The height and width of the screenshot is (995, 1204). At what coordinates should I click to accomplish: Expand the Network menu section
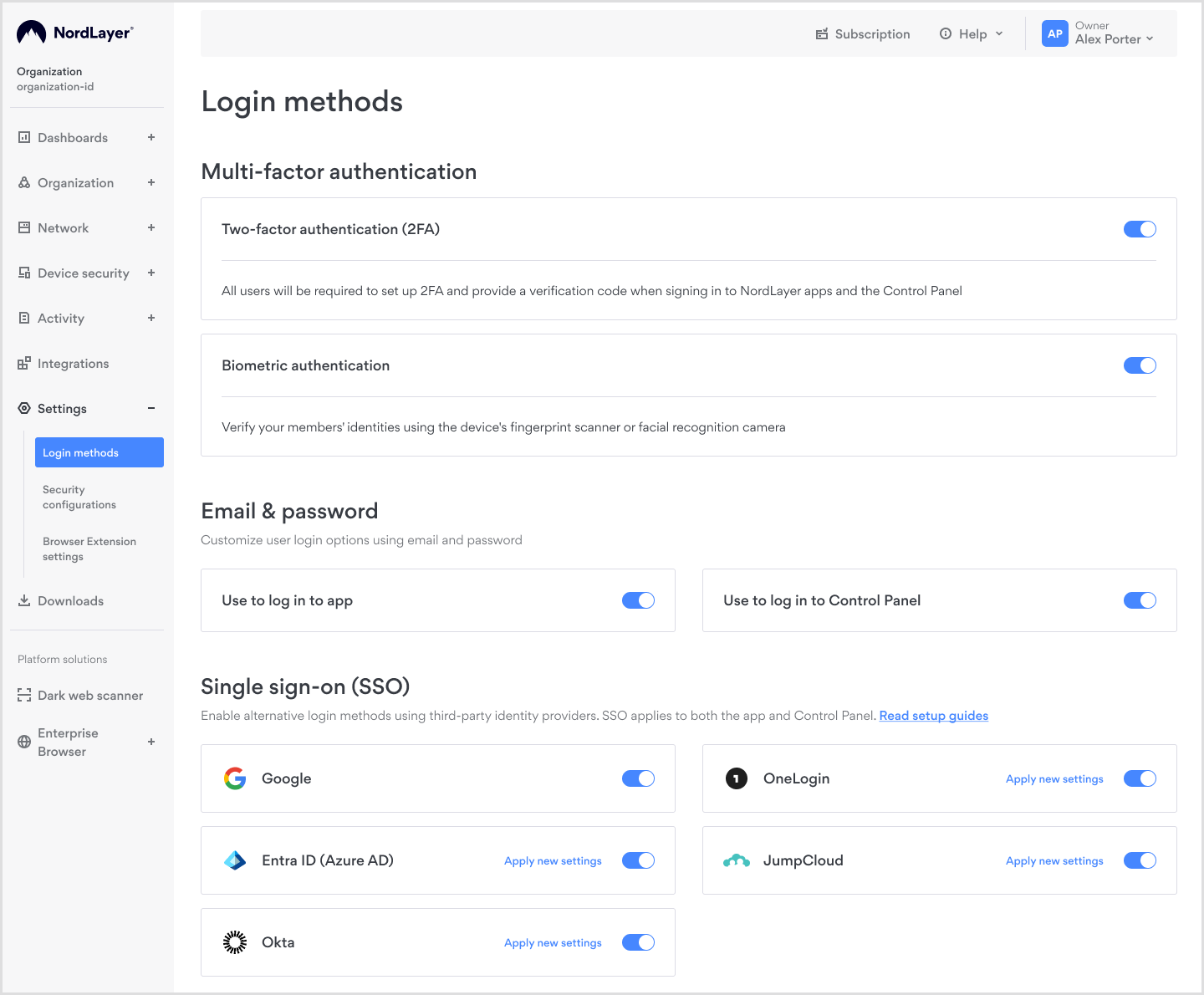(x=151, y=227)
